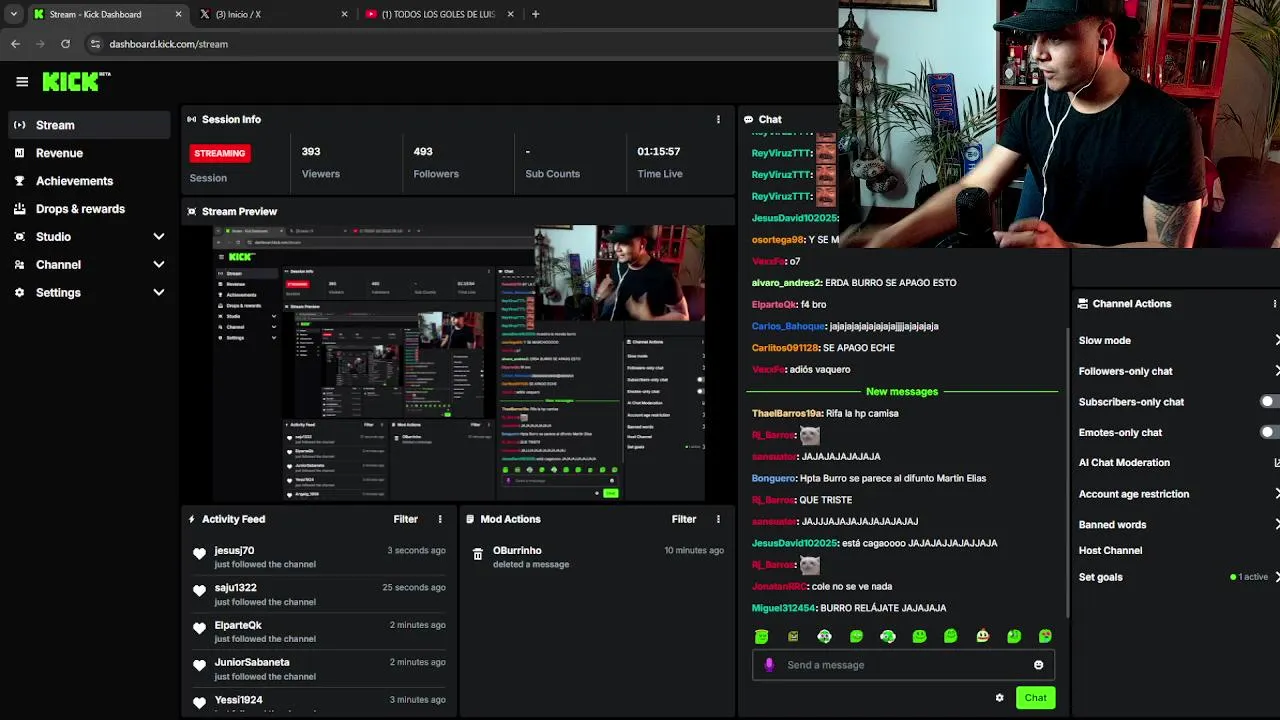Click the Chat panel speech bubble icon

748,119
